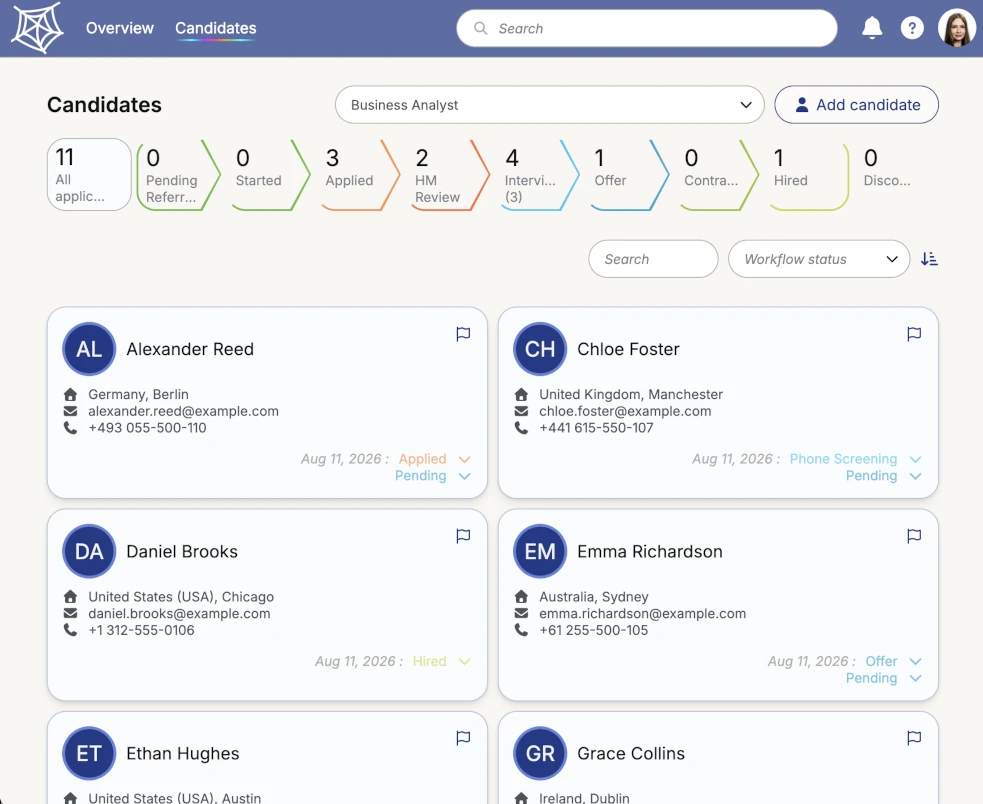
Task: Open Chloe Foster's candidate name
Action: (x=628, y=349)
